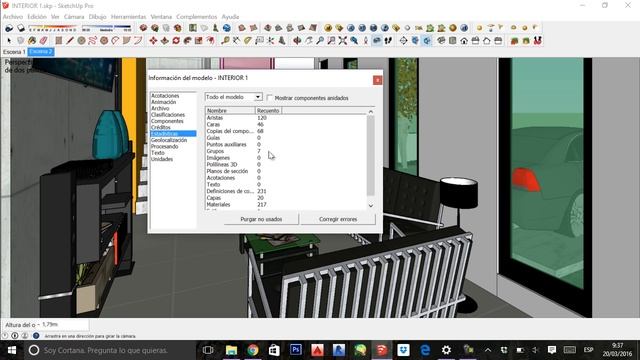Activate the Push/Pull tool

(x=164, y=40)
